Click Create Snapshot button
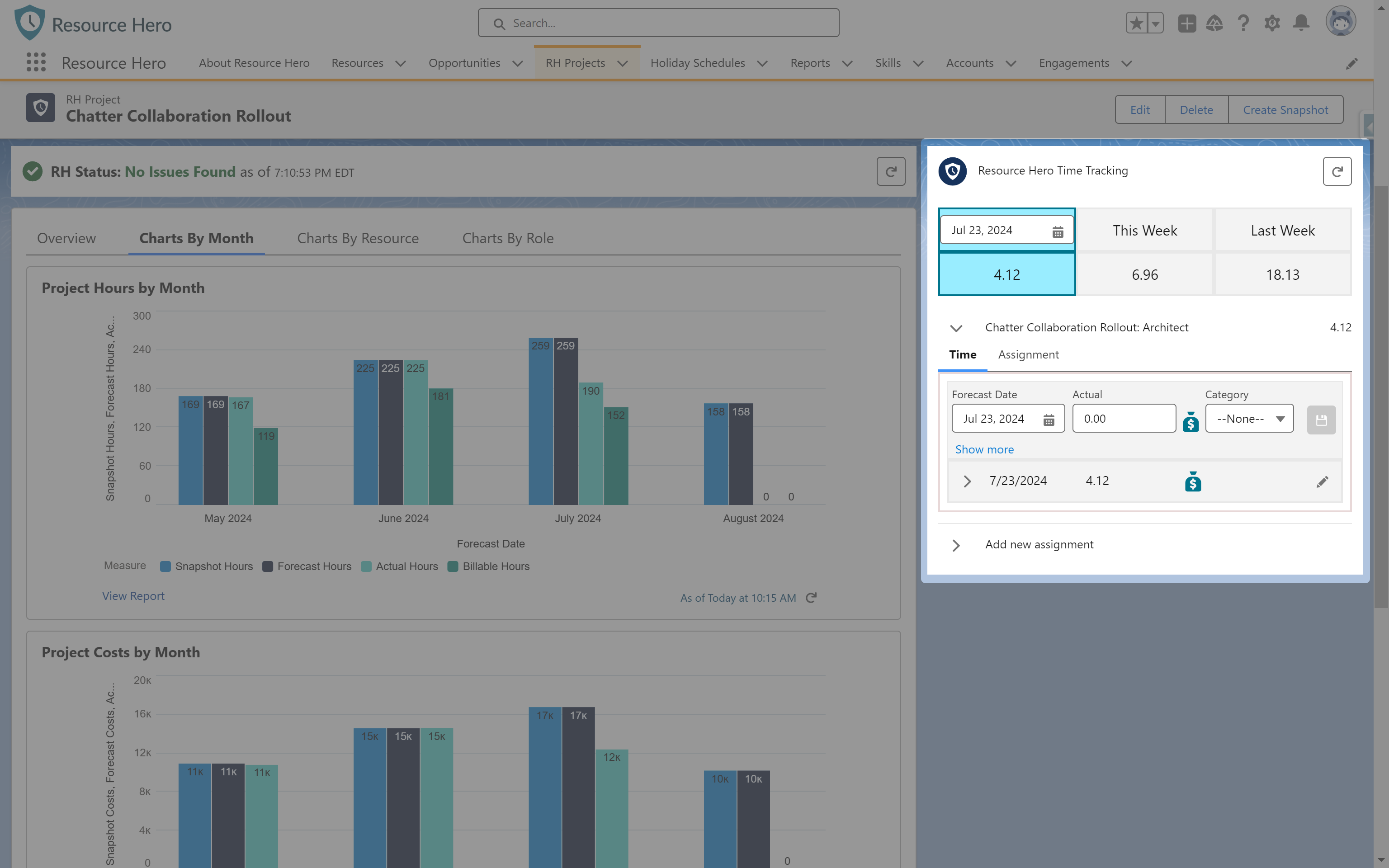The height and width of the screenshot is (868, 1389). pos(1285,110)
